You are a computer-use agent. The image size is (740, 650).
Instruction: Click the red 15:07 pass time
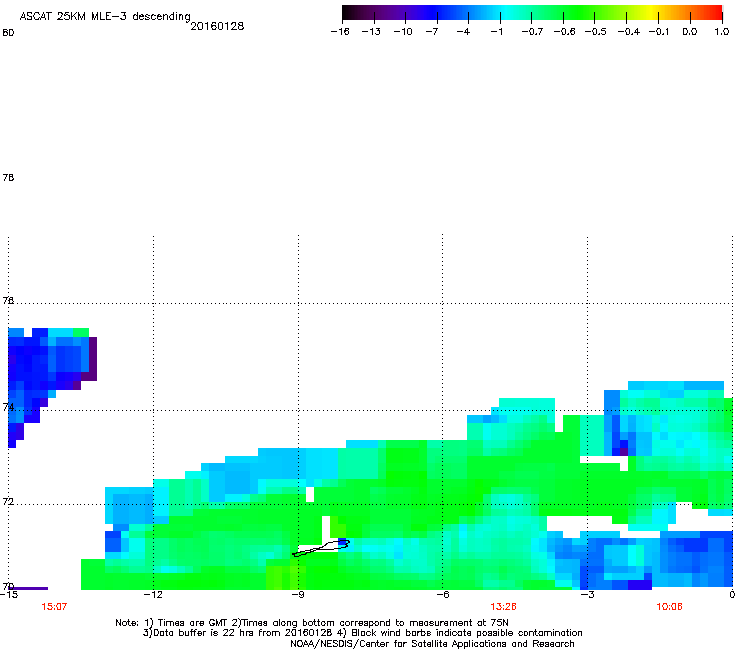tap(54, 607)
